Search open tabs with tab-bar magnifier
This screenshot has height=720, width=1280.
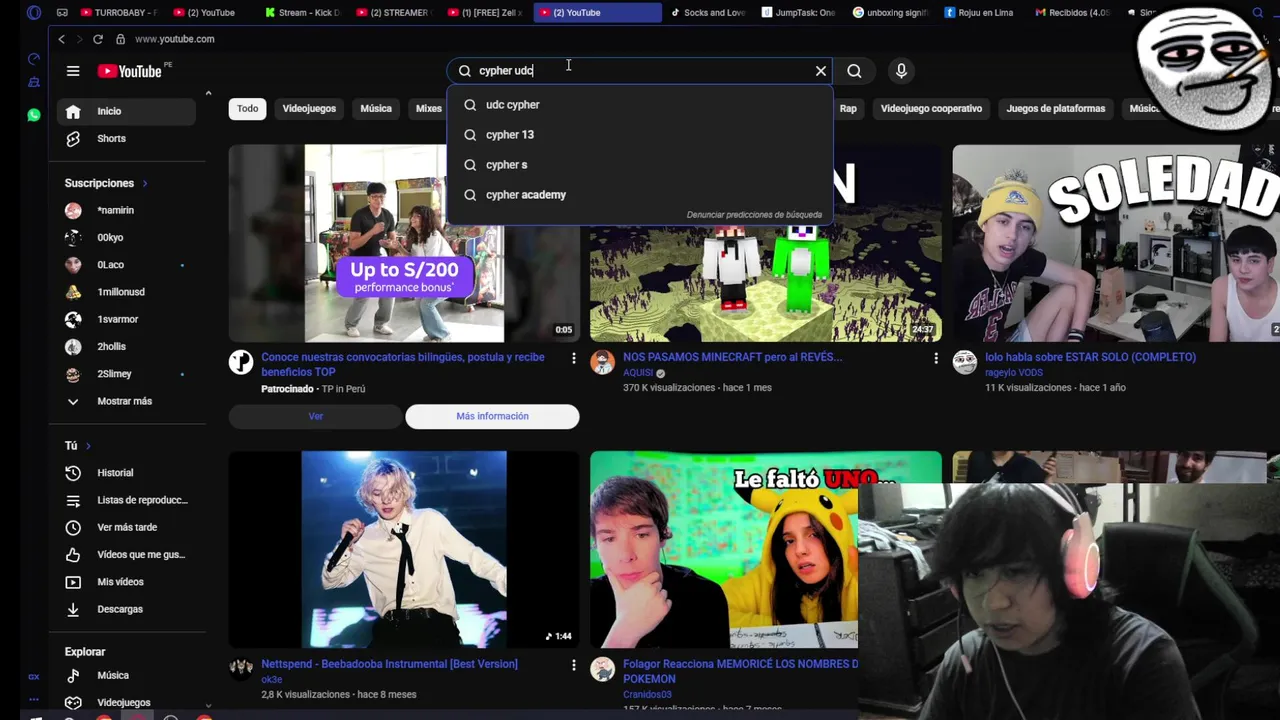click(1257, 13)
